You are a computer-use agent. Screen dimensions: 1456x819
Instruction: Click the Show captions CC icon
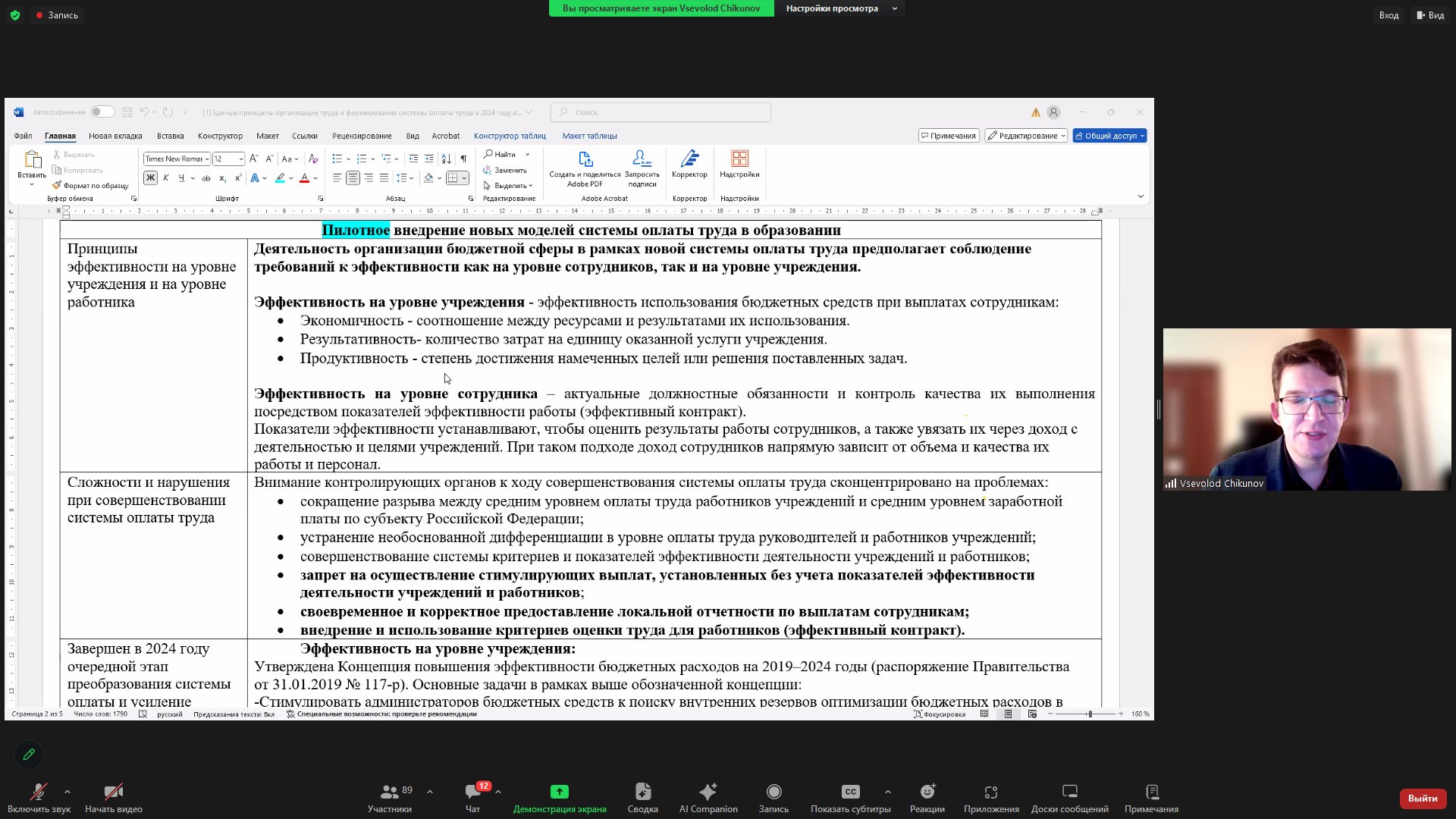(850, 792)
